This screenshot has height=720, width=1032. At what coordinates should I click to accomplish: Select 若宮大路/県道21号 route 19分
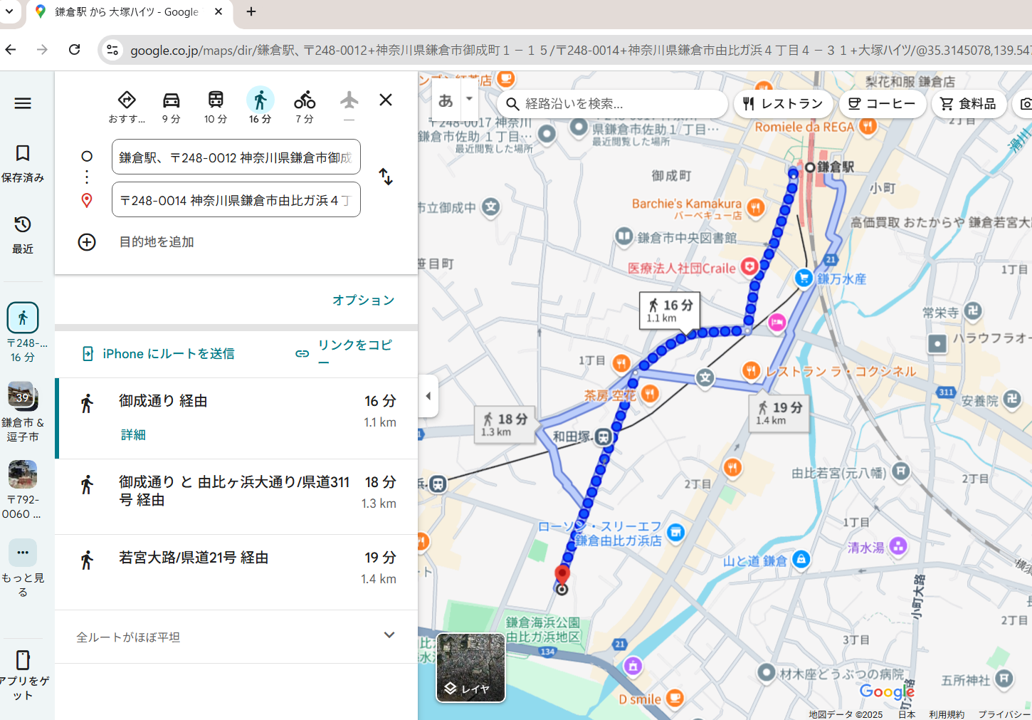point(237,572)
